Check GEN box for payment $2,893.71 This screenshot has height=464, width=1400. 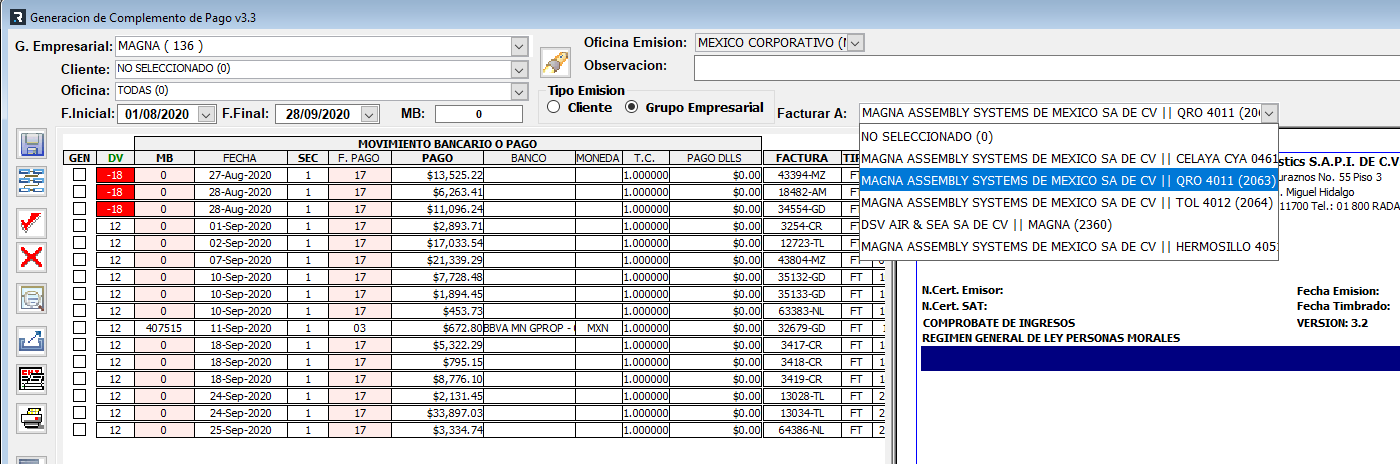(x=79, y=226)
